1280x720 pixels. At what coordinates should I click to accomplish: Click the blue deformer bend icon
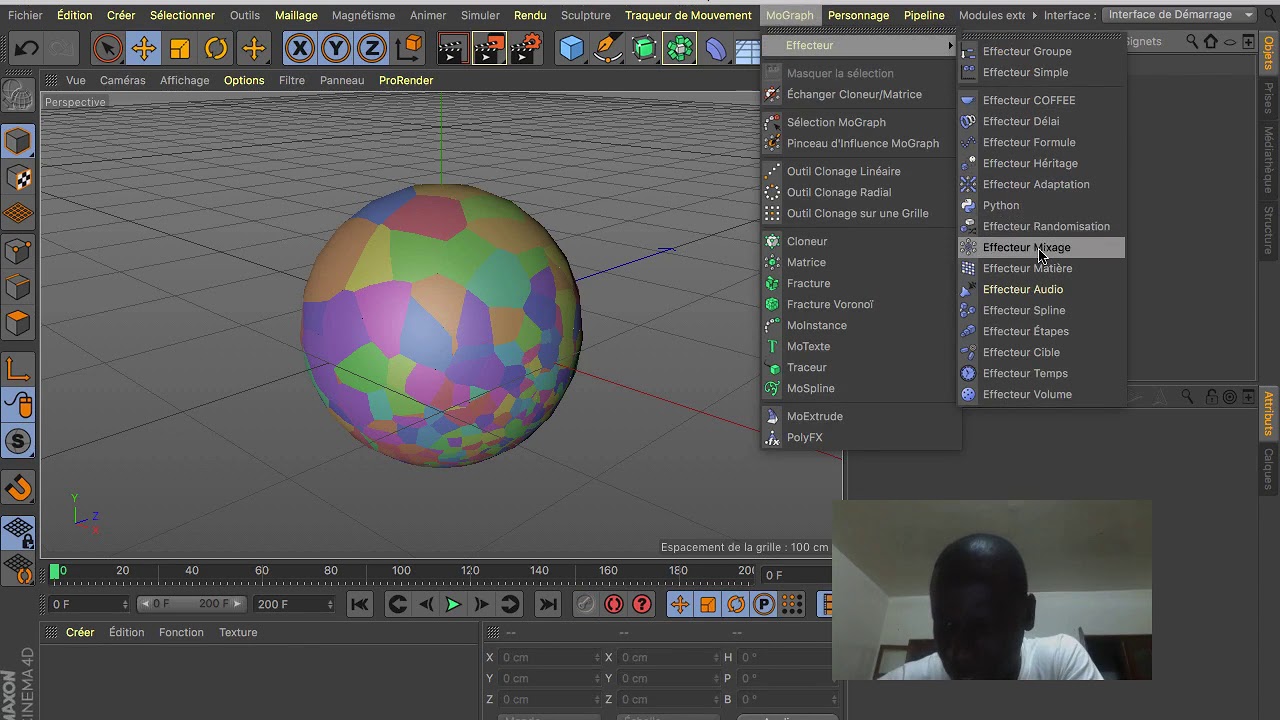[x=716, y=48]
